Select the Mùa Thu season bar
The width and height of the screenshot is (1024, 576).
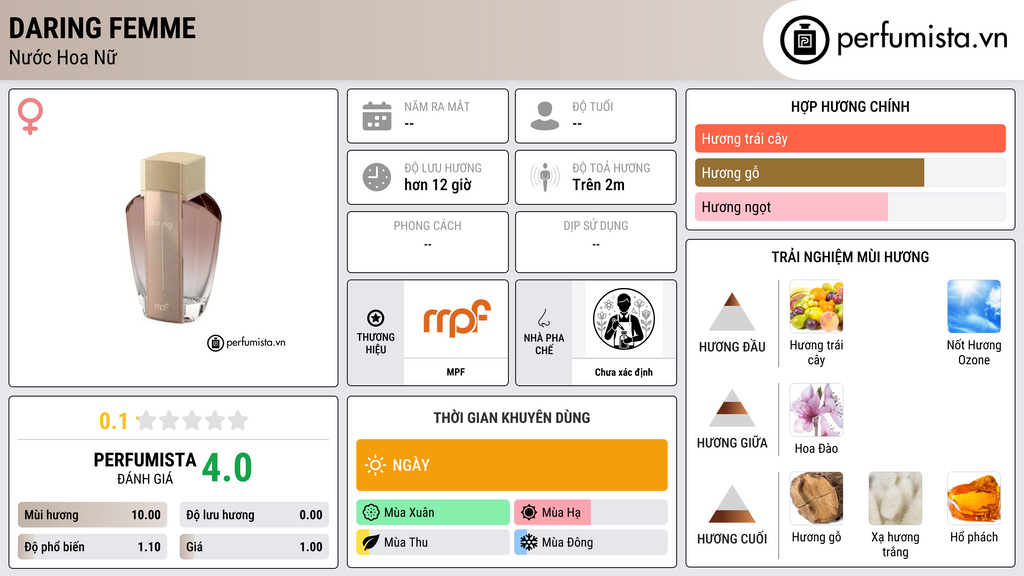[433, 542]
